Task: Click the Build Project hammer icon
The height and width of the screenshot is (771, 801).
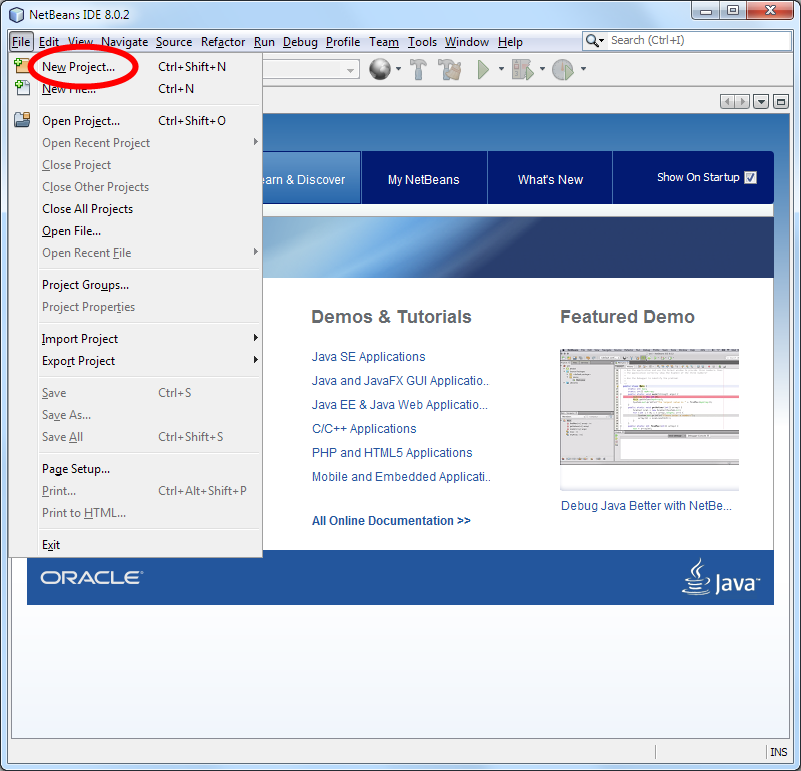Action: pos(419,70)
